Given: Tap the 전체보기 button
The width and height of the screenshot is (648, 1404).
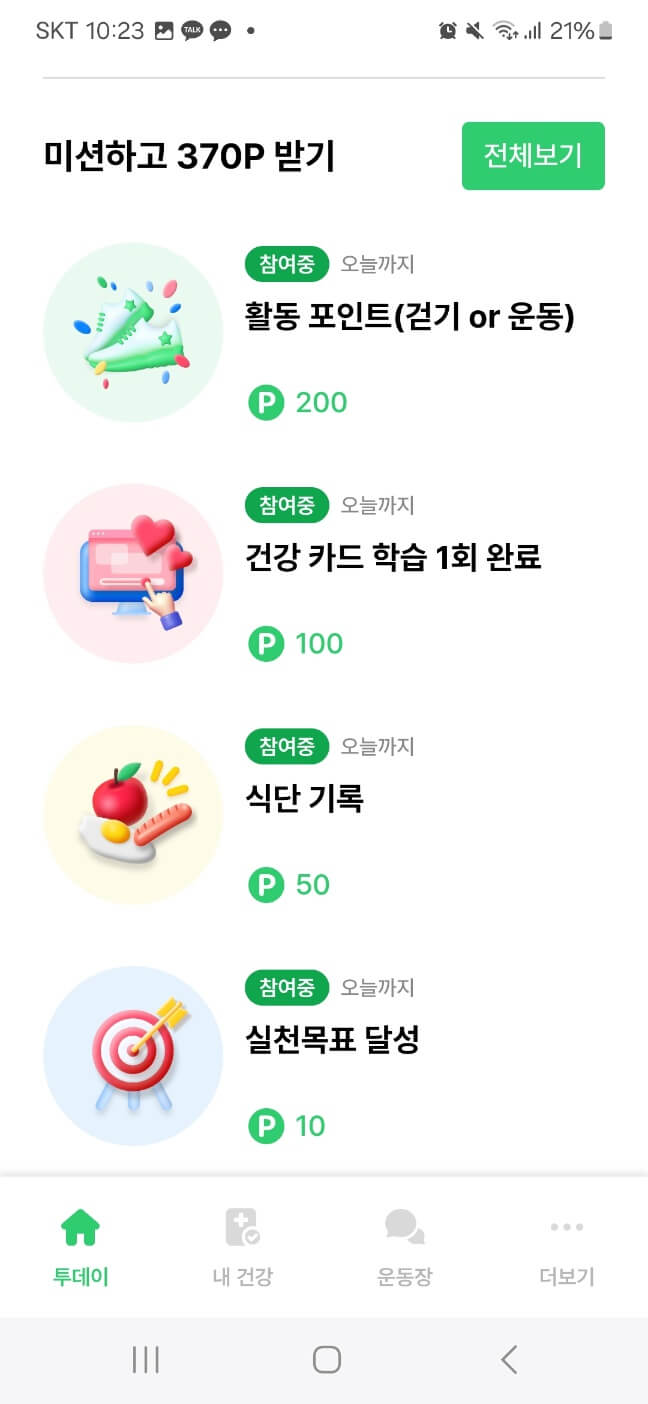Looking at the screenshot, I should pyautogui.click(x=532, y=156).
